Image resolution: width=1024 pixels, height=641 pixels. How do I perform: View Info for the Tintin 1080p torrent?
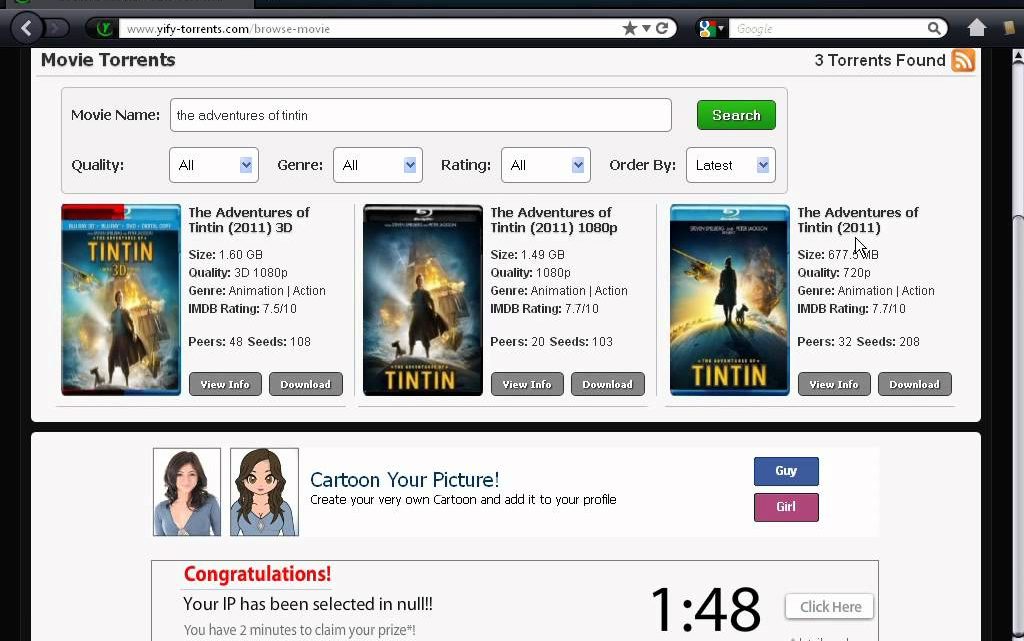(x=527, y=384)
